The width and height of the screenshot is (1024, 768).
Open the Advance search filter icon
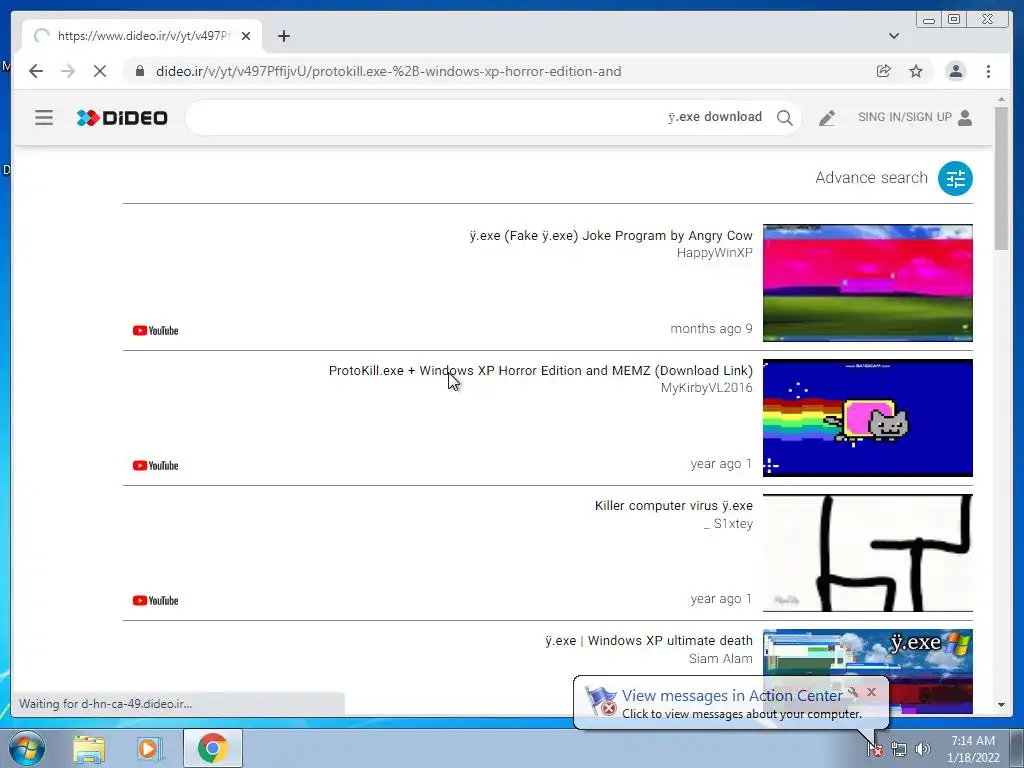click(x=955, y=178)
